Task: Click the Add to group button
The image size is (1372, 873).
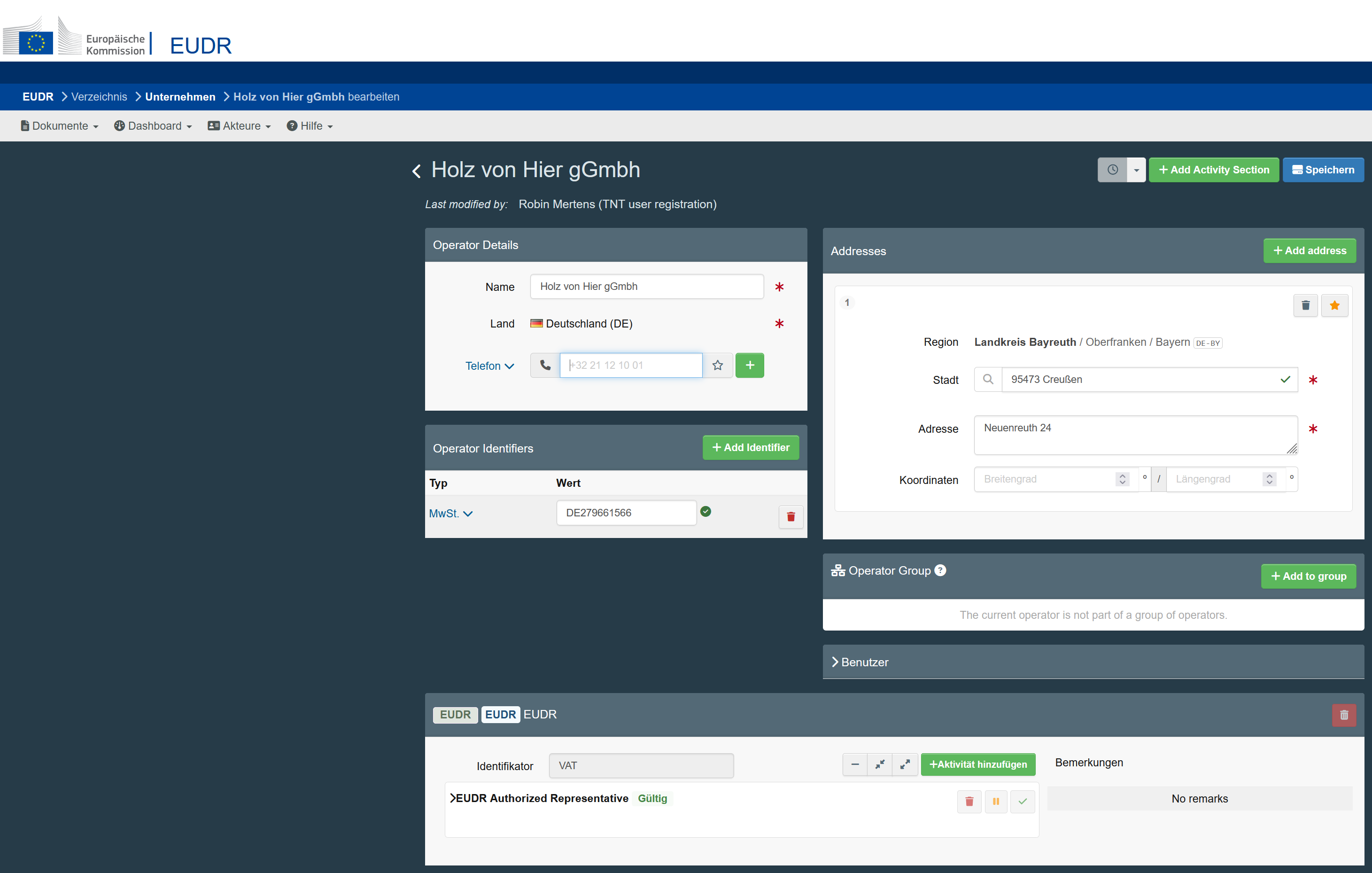Action: (x=1308, y=576)
